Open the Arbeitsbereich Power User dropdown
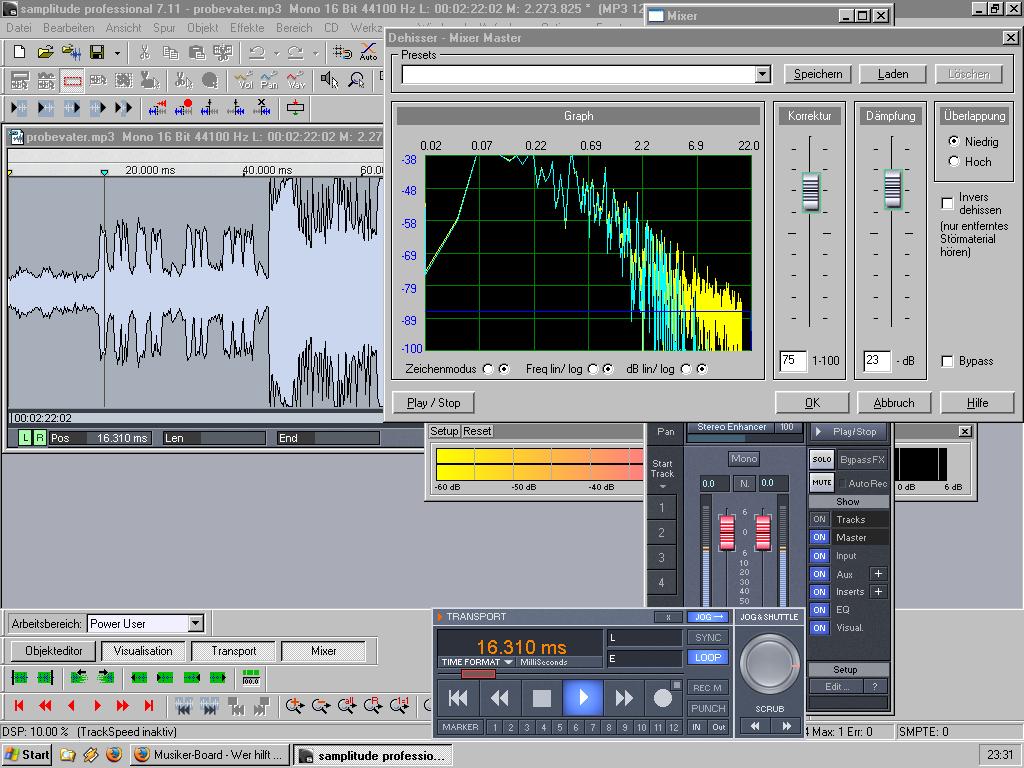 tap(196, 624)
